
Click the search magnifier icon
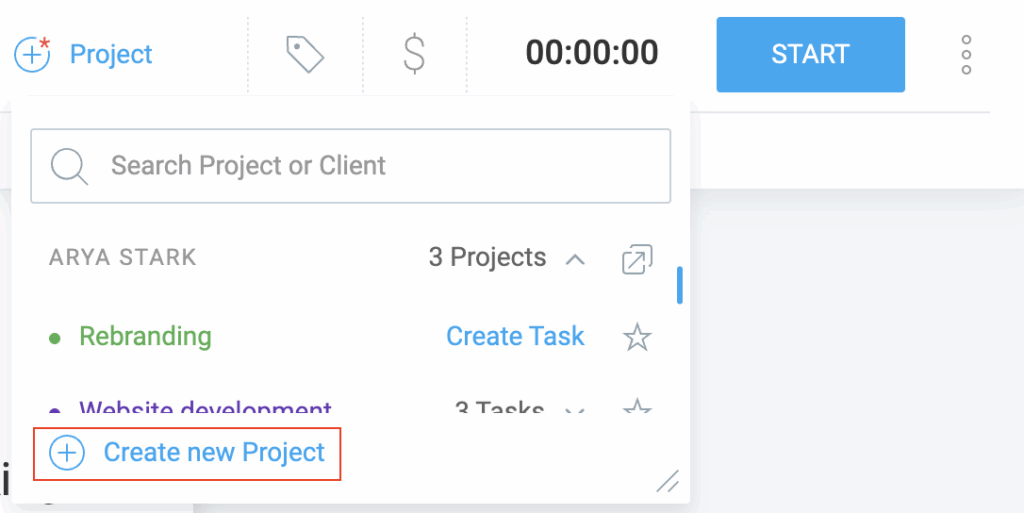tap(69, 166)
